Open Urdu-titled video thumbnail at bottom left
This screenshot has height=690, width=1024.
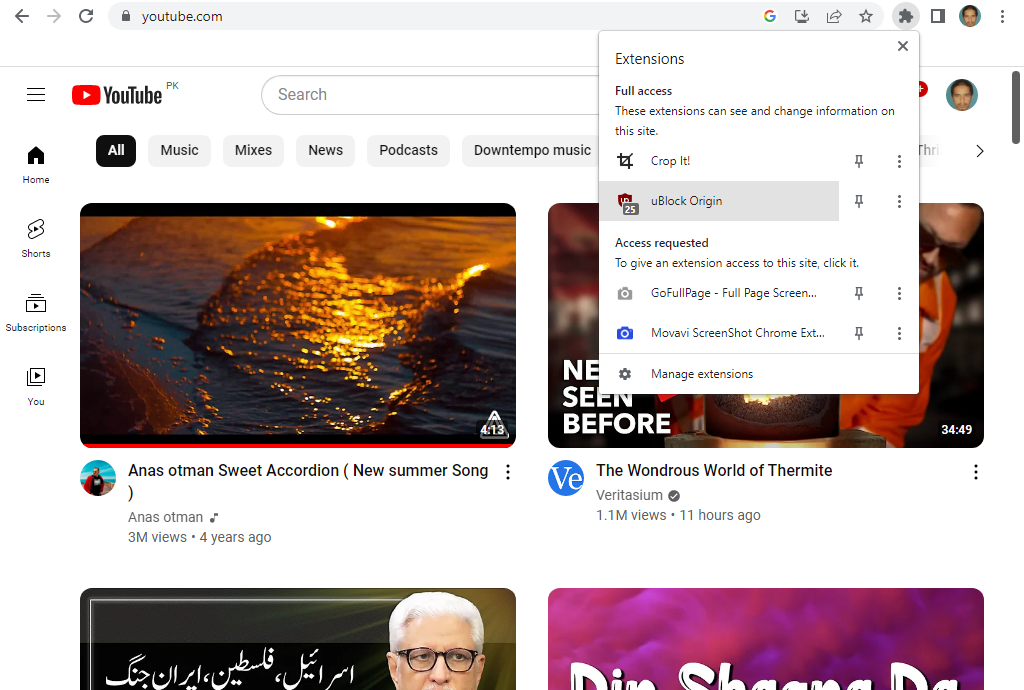point(298,639)
